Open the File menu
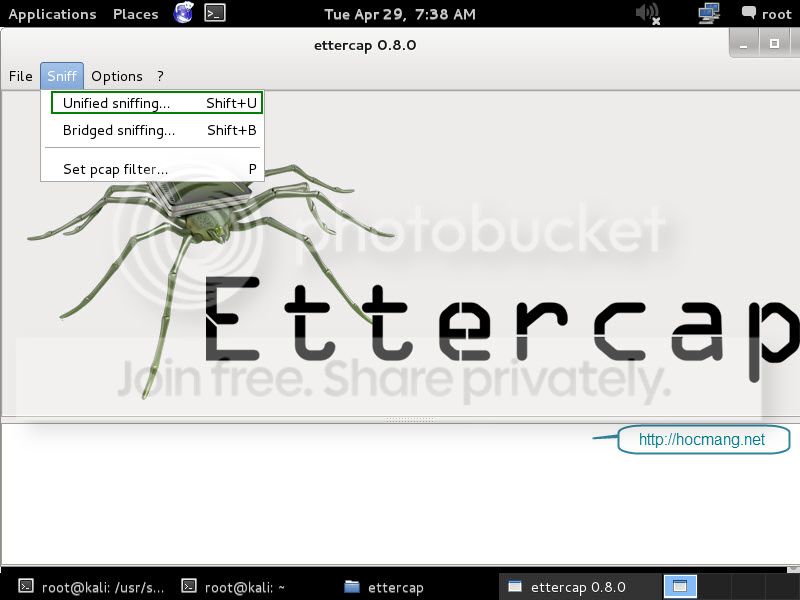This screenshot has height=600, width=800. (x=20, y=77)
